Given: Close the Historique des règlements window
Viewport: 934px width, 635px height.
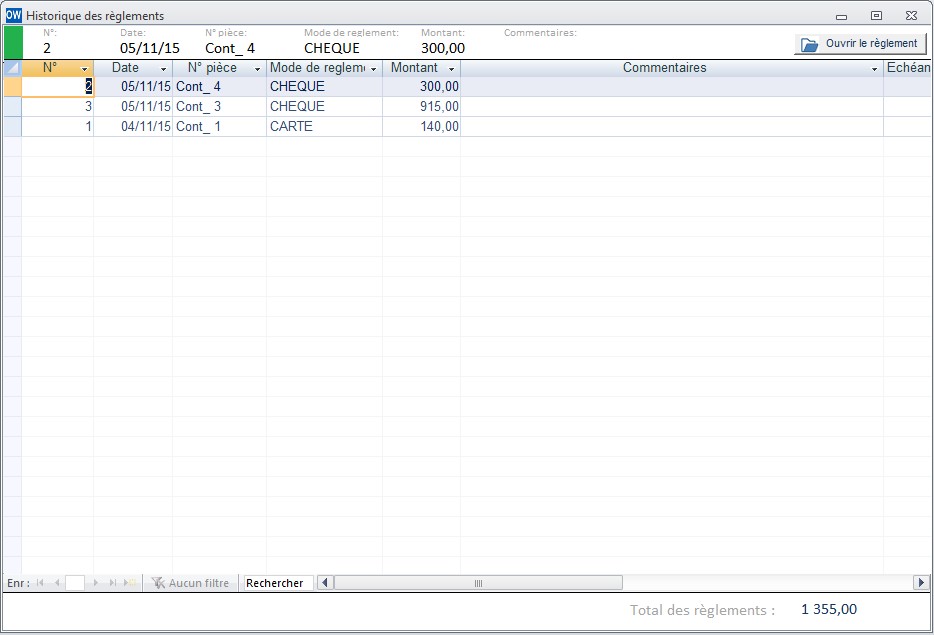Looking at the screenshot, I should click(x=911, y=15).
